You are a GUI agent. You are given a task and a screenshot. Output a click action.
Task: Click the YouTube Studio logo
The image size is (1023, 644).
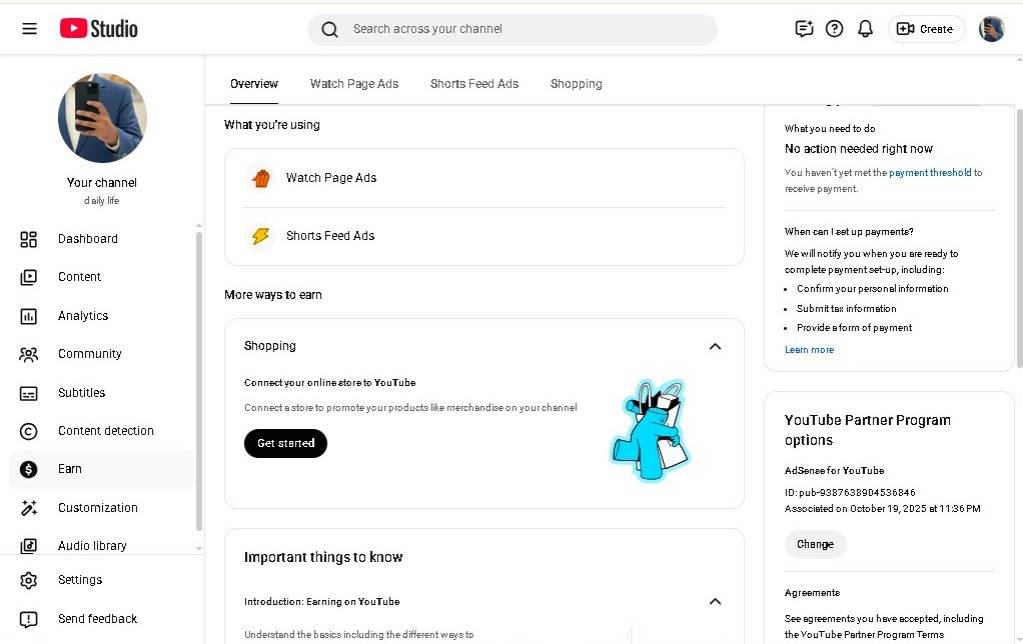(x=99, y=29)
